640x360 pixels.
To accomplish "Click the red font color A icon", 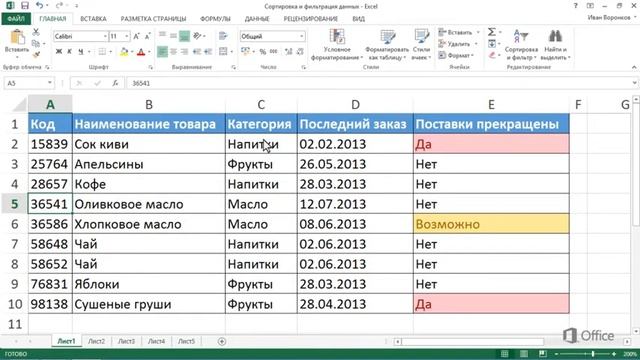I will coord(141,52).
